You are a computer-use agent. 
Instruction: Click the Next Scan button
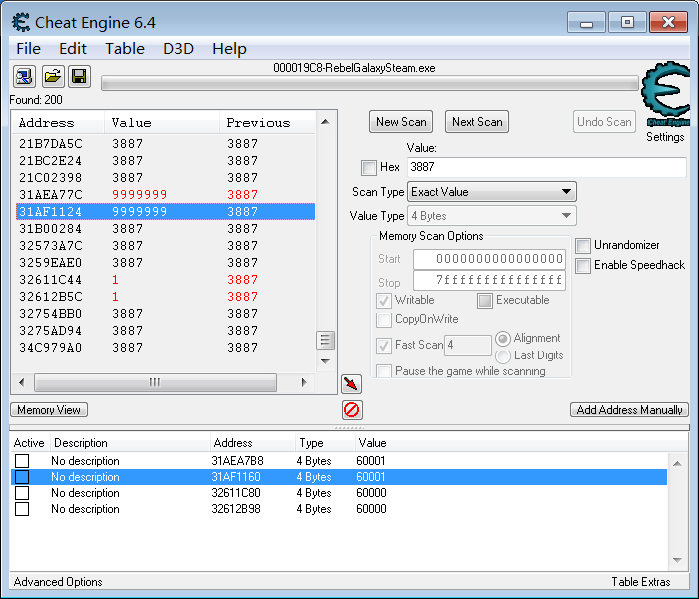click(x=477, y=122)
